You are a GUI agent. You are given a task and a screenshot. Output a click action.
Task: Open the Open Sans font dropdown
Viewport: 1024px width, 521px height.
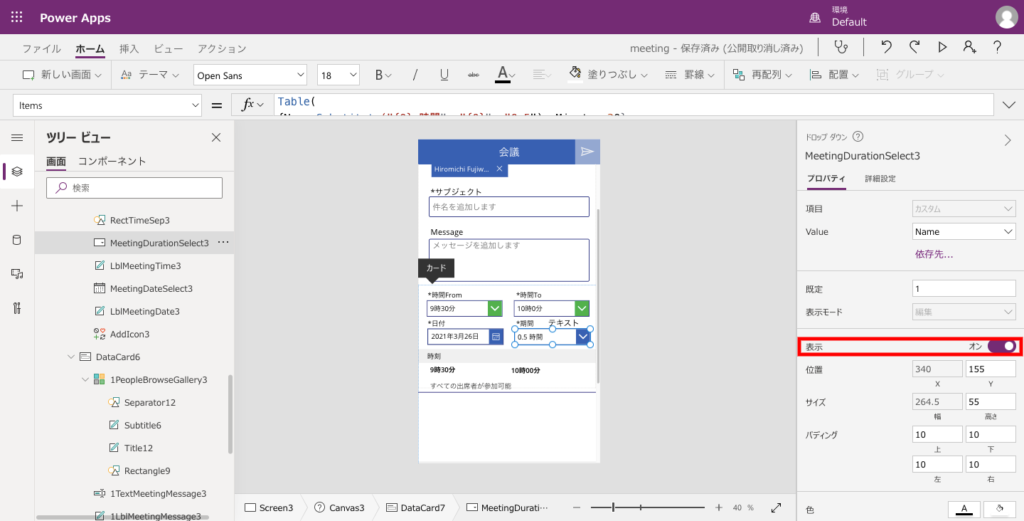(250, 75)
